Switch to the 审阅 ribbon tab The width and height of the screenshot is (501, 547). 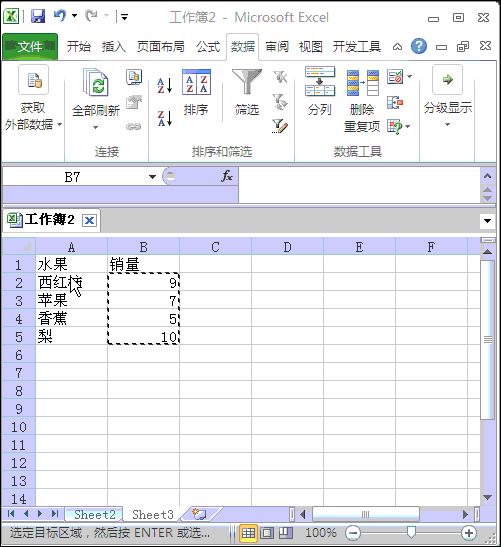point(277,46)
